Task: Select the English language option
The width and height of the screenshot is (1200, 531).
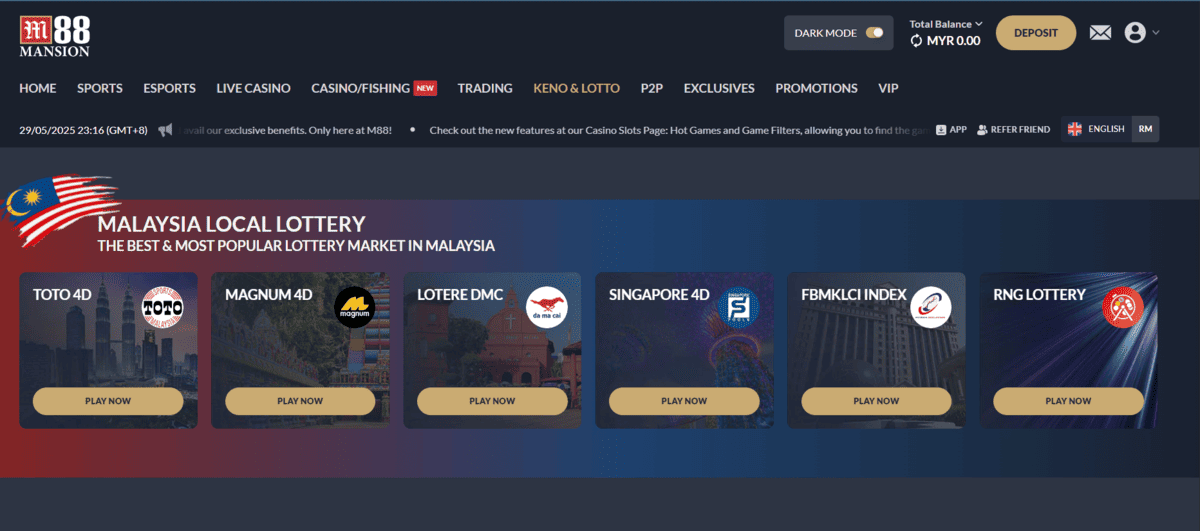Action: tap(1096, 129)
